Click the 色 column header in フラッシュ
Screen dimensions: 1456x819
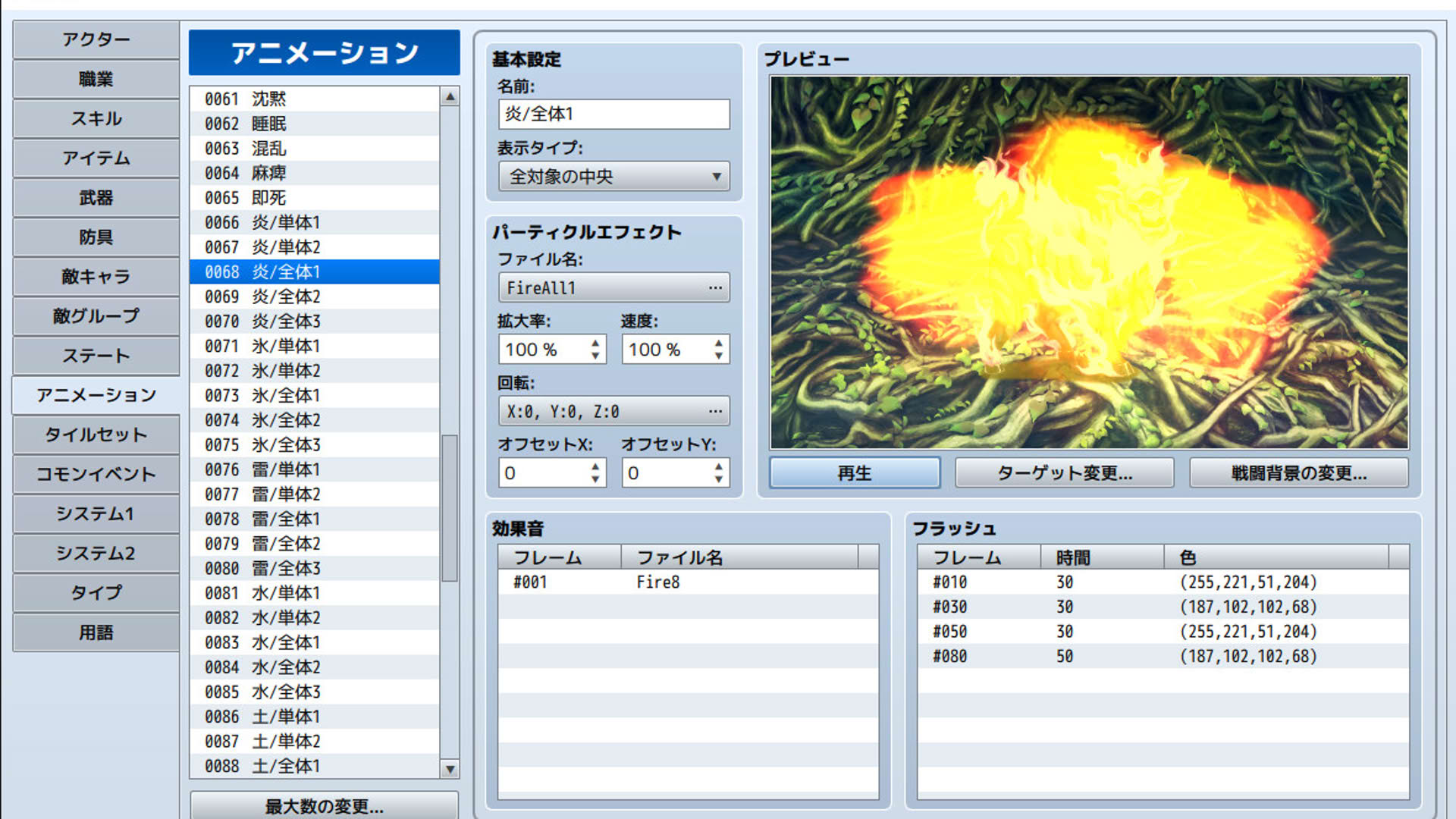1276,557
